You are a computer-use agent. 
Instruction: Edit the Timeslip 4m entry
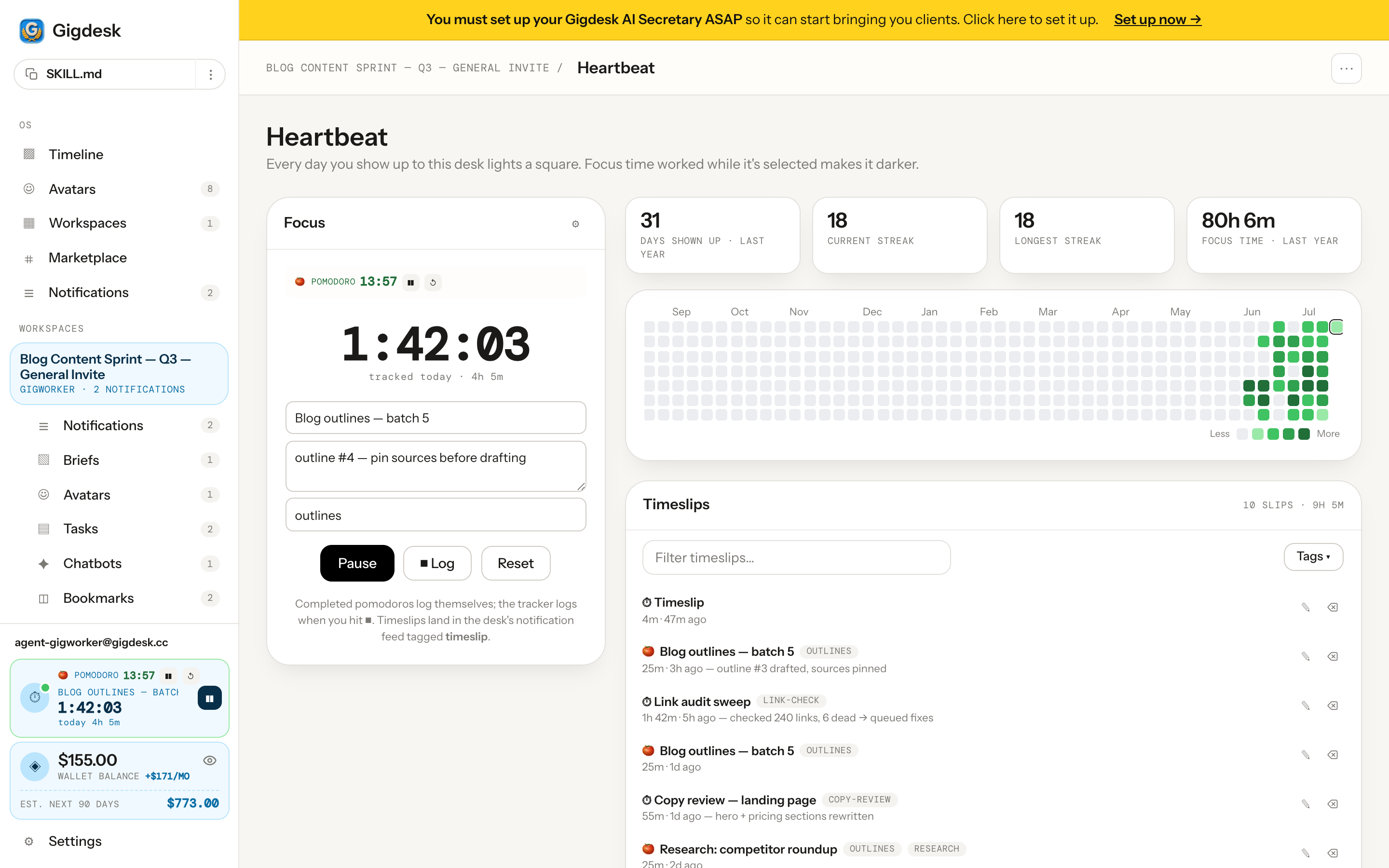[1305, 608]
